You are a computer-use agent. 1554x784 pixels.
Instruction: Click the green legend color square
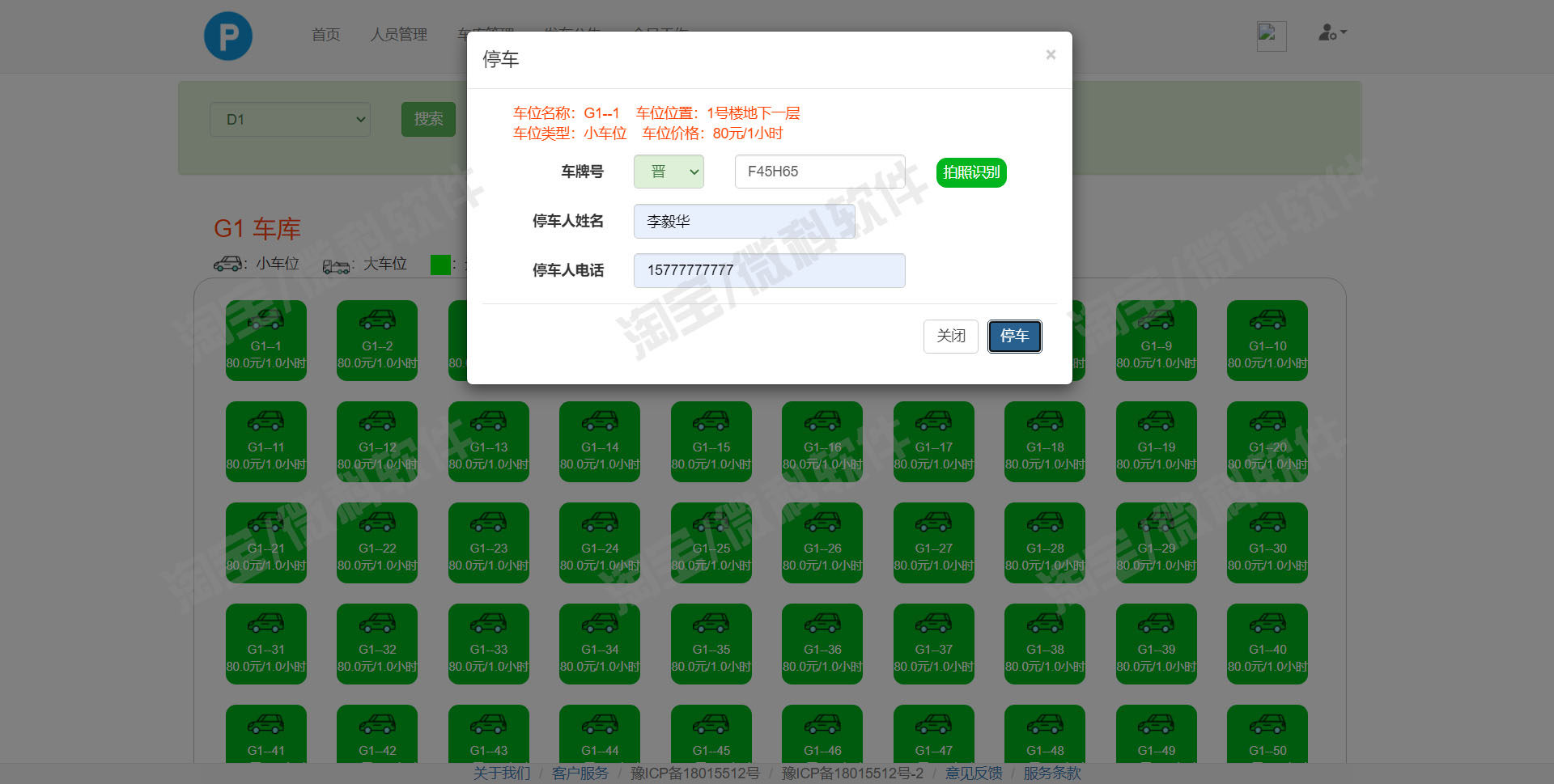(440, 265)
